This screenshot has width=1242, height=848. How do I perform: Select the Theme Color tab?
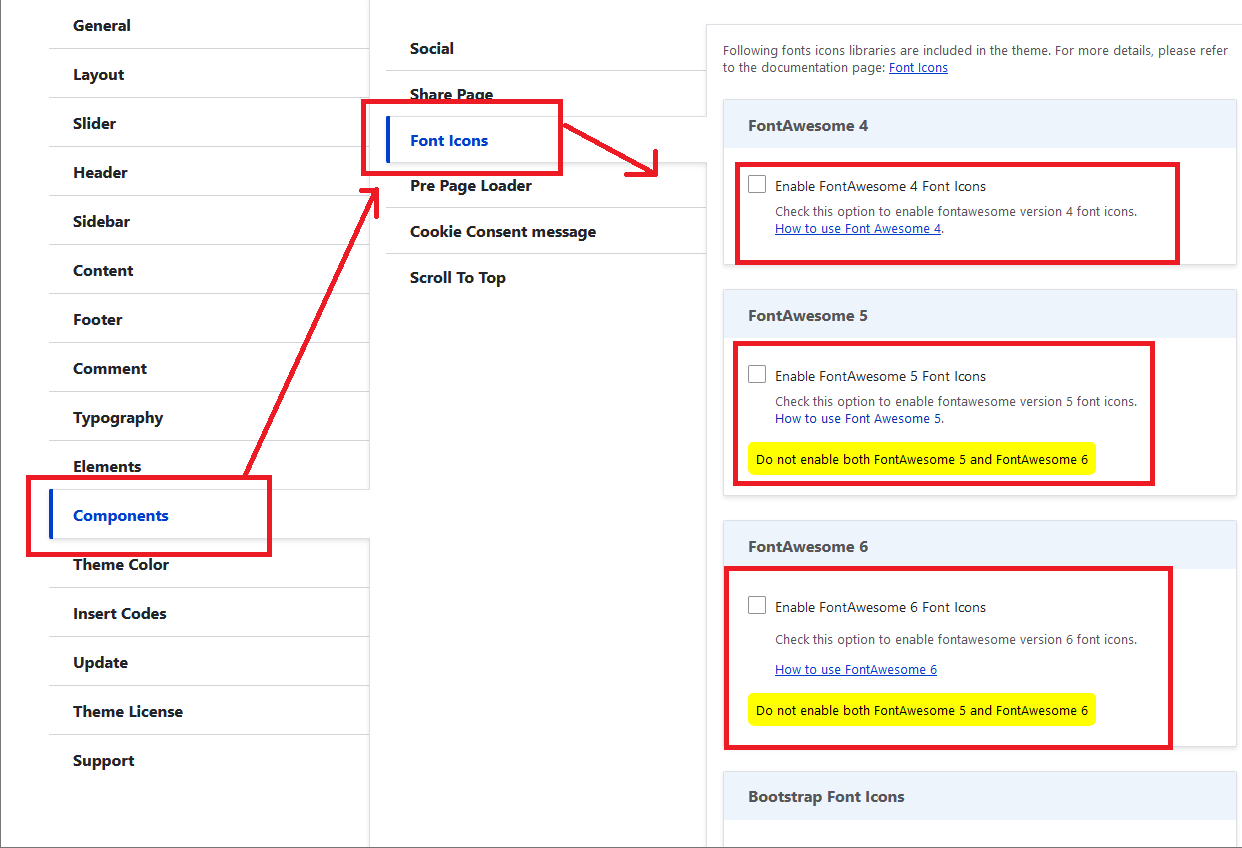[121, 565]
